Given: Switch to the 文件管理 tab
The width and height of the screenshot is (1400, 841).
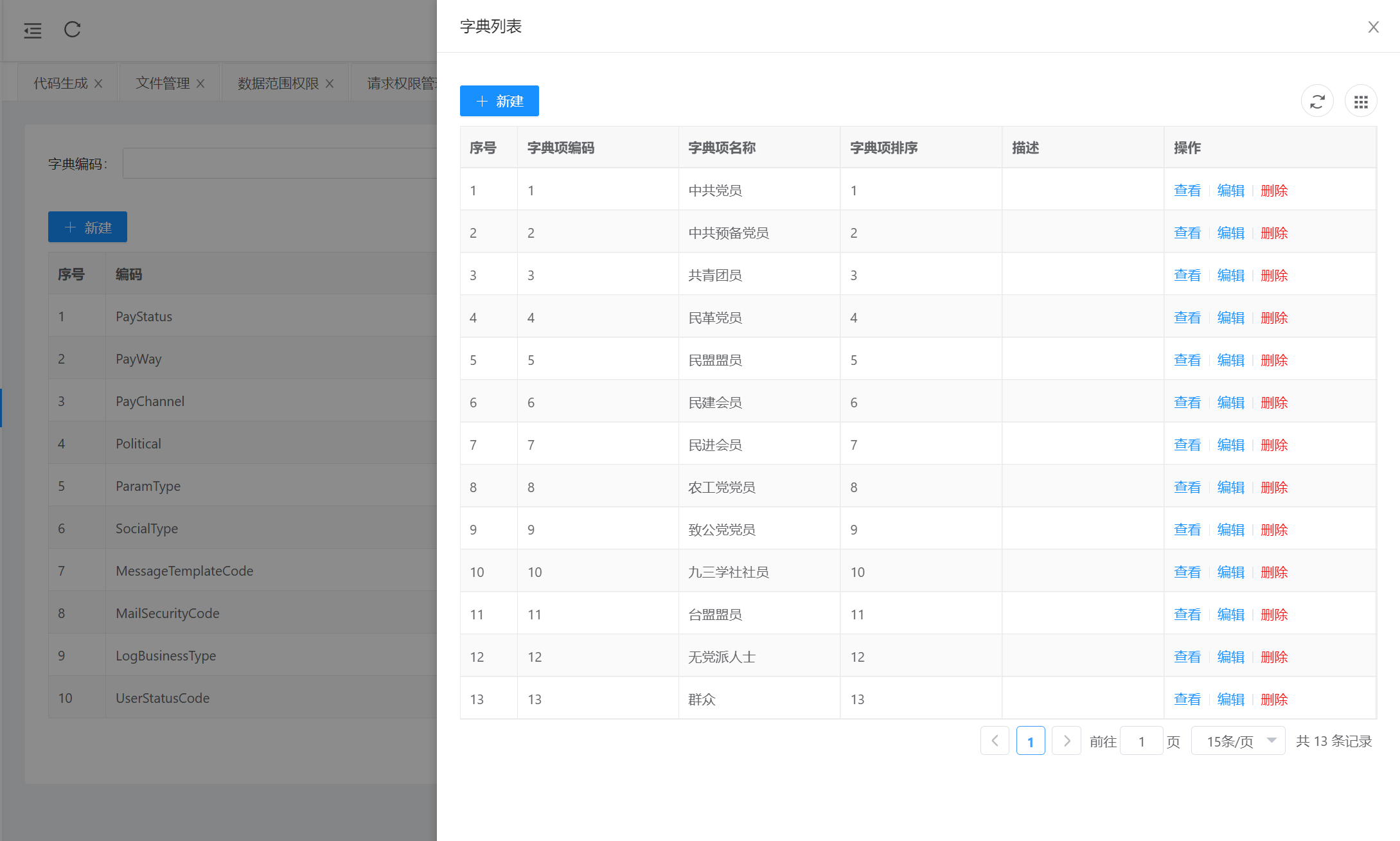Looking at the screenshot, I should 162,83.
